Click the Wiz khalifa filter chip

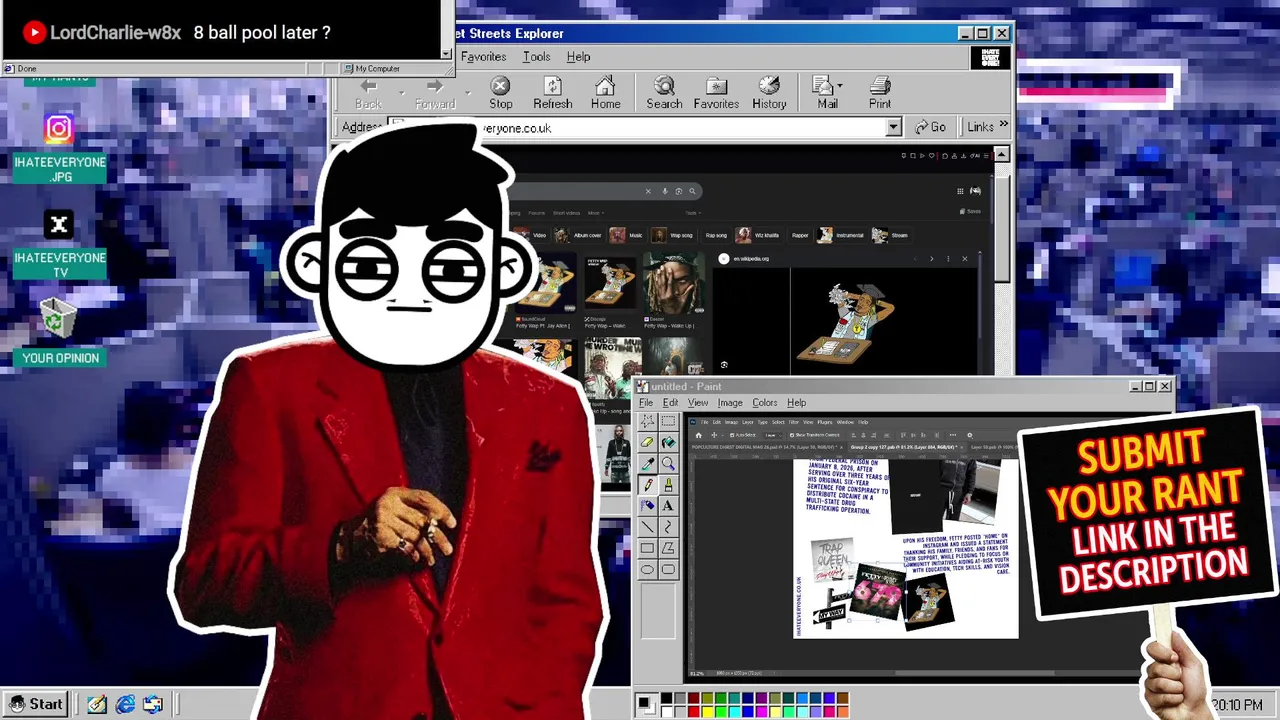point(757,235)
